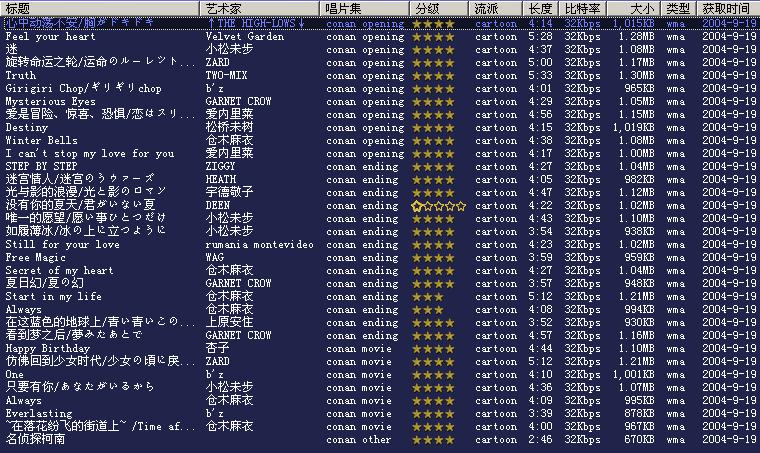The image size is (760, 453).
Task: Select the song One
Action: click(x=15, y=375)
